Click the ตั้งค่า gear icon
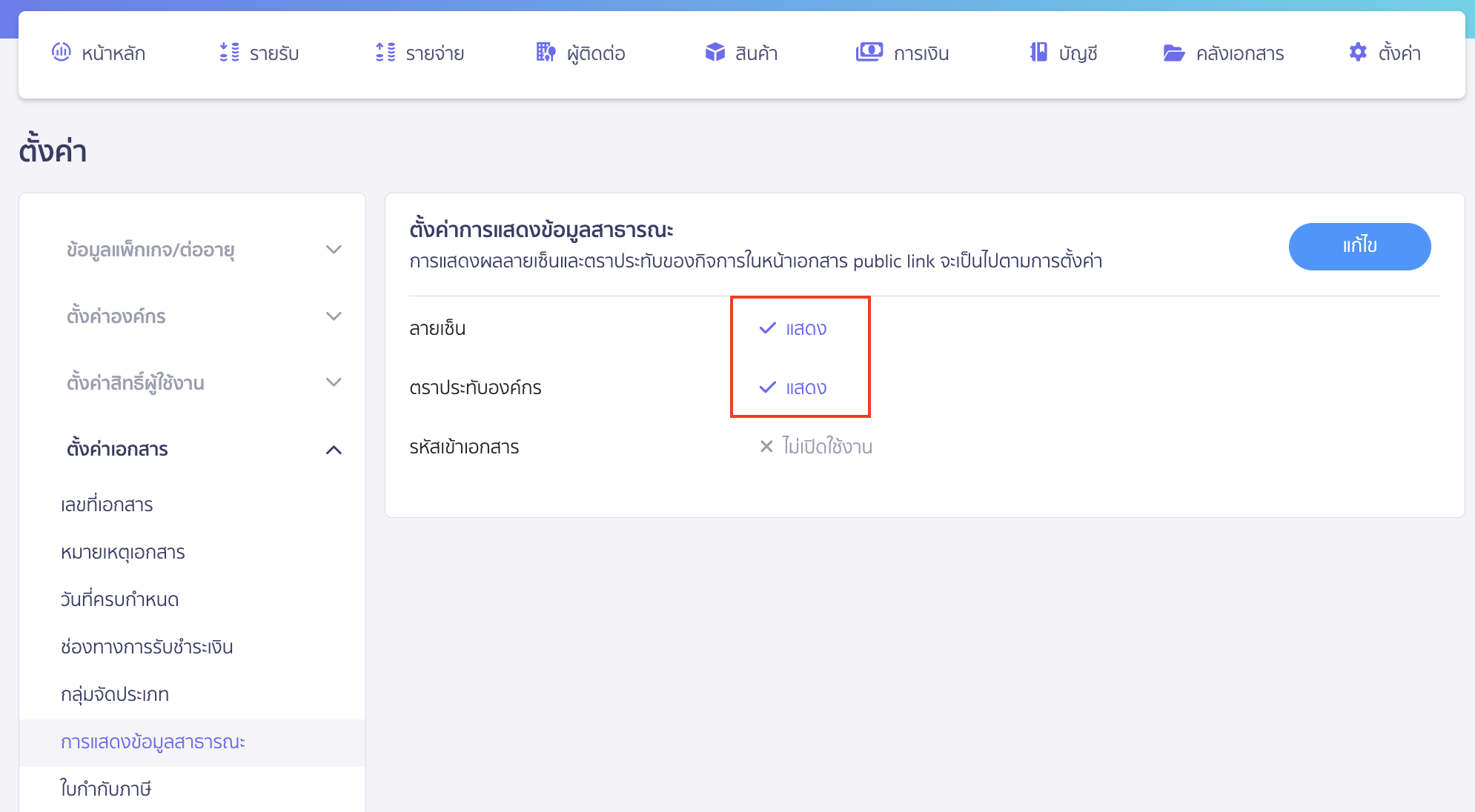This screenshot has width=1475, height=812. (x=1357, y=52)
